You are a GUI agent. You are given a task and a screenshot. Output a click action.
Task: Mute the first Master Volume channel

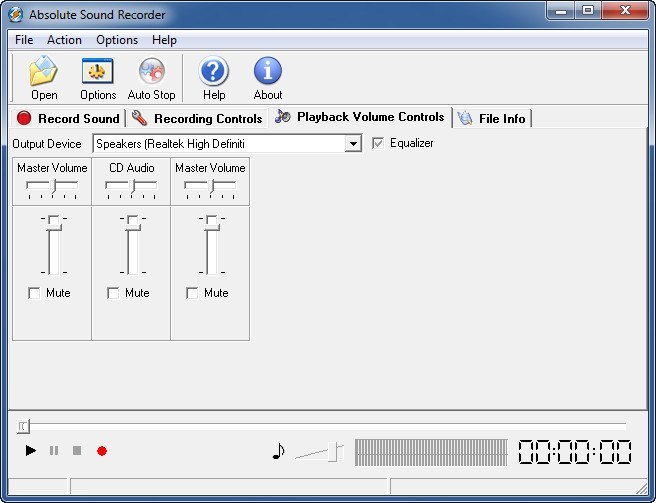pos(34,293)
